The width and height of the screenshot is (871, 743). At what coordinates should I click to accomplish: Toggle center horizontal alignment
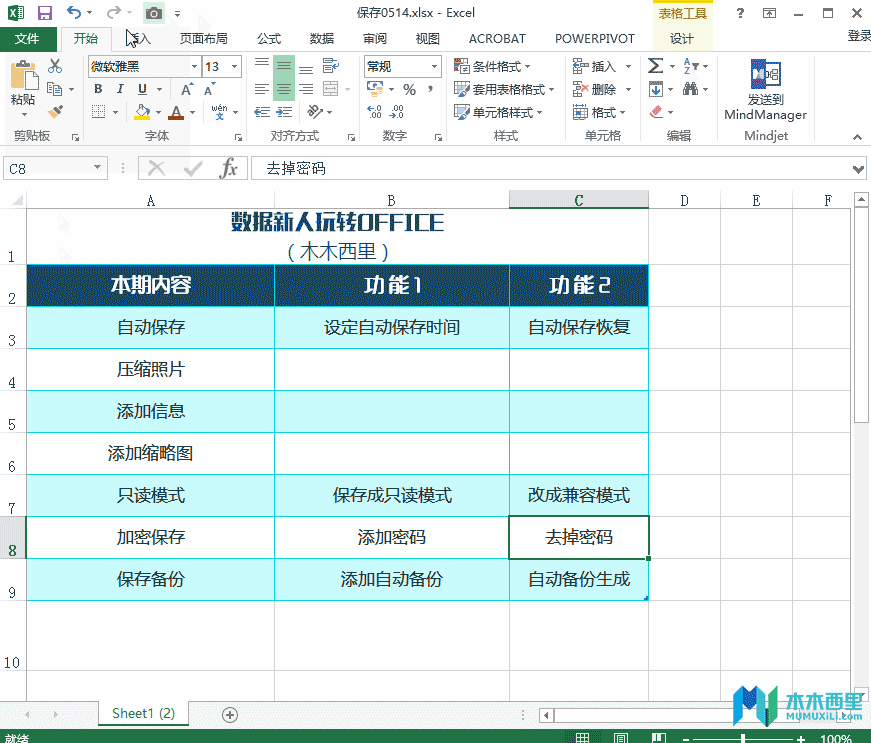point(284,89)
